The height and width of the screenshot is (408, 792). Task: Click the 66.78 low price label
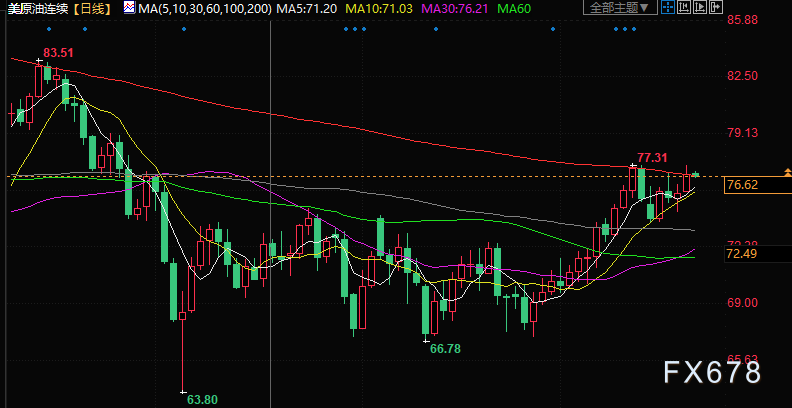tap(445, 348)
